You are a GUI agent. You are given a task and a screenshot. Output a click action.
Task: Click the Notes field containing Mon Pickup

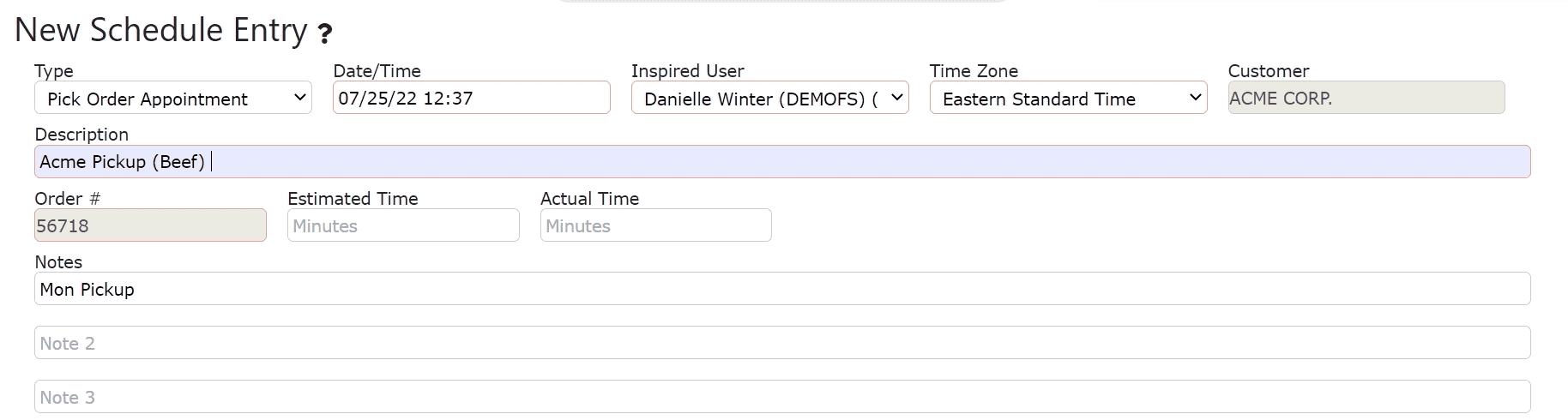[782, 289]
